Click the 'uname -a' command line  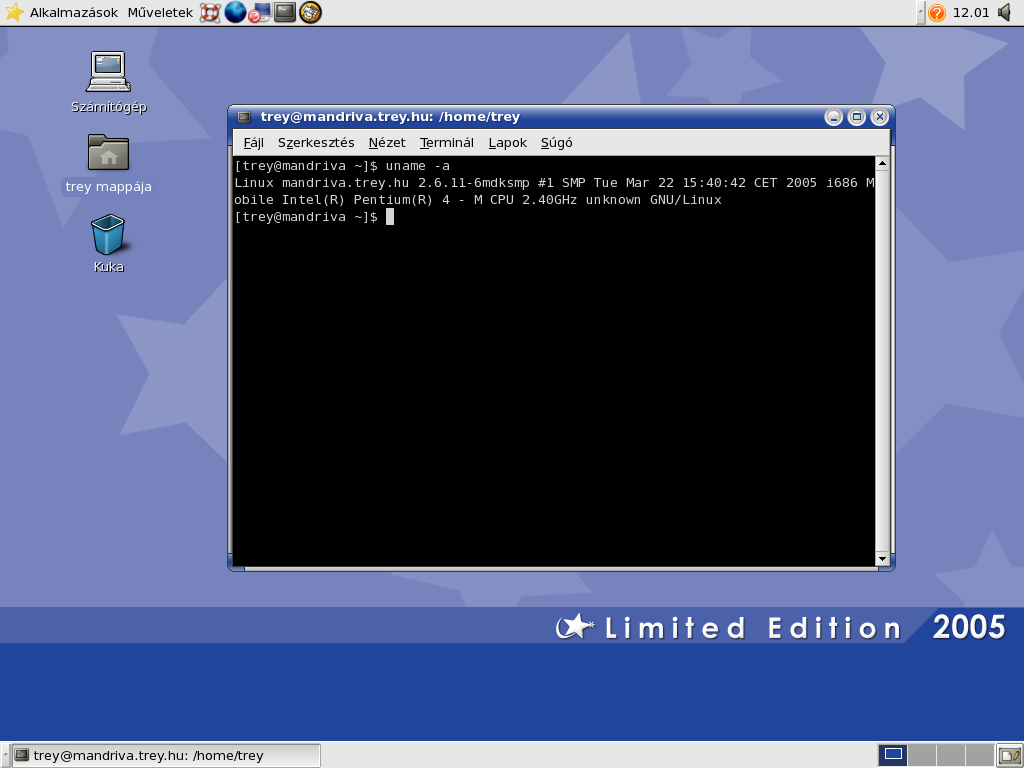(x=417, y=166)
